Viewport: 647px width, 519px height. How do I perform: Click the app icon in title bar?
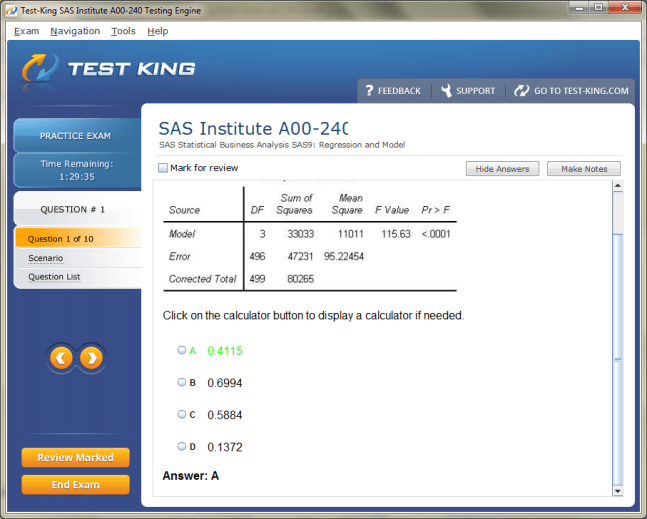click(x=11, y=10)
